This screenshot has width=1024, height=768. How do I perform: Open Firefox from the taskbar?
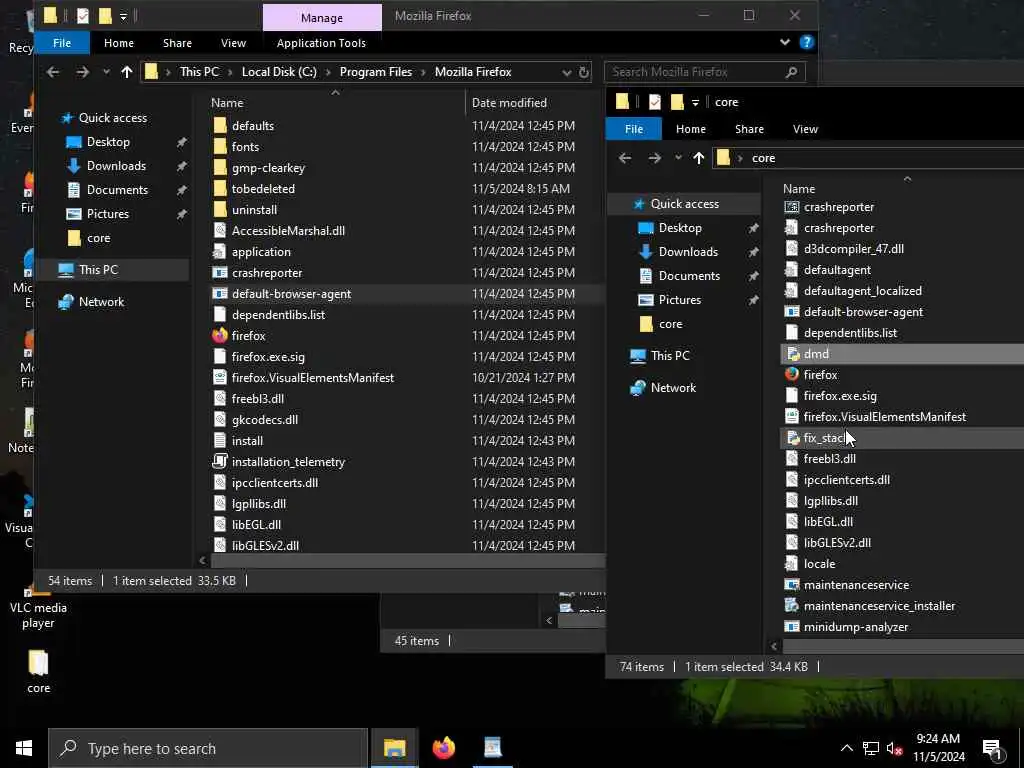[443, 748]
